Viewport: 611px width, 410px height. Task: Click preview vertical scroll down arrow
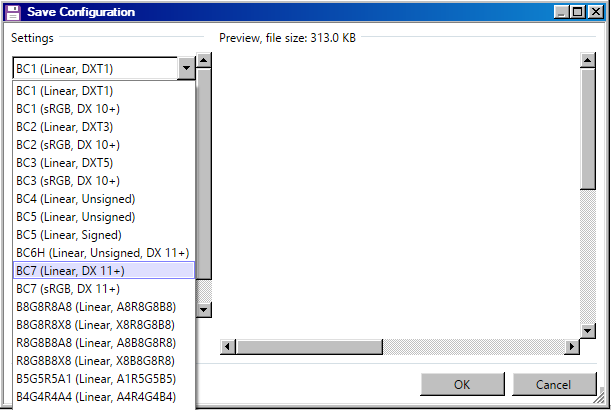pos(588,331)
